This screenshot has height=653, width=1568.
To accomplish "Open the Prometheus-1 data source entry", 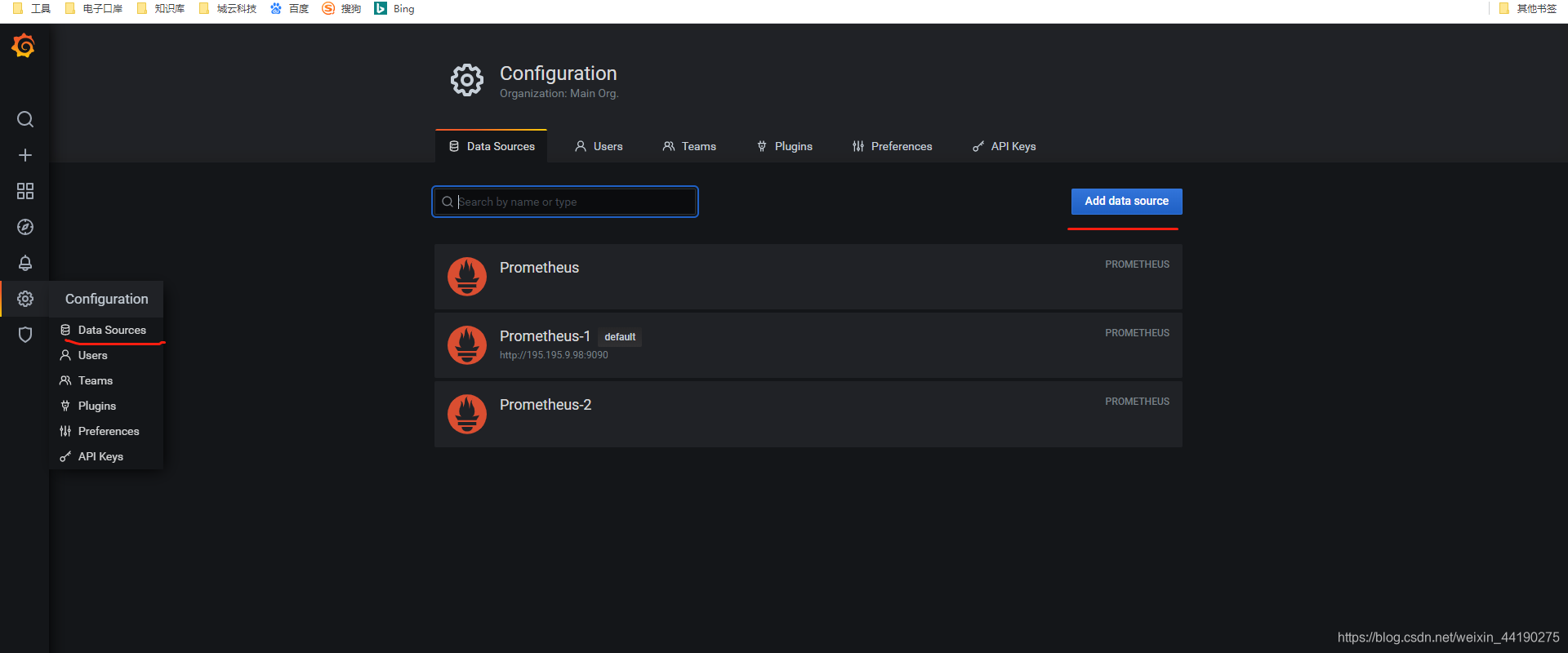I will [808, 345].
